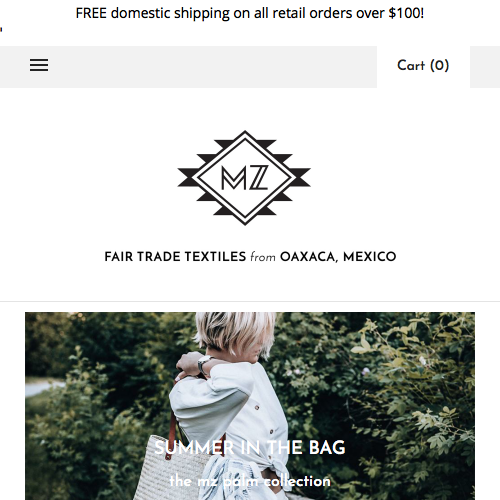500x500 pixels.
Task: Click the OAXACA, MEXICO text
Action: (338, 257)
